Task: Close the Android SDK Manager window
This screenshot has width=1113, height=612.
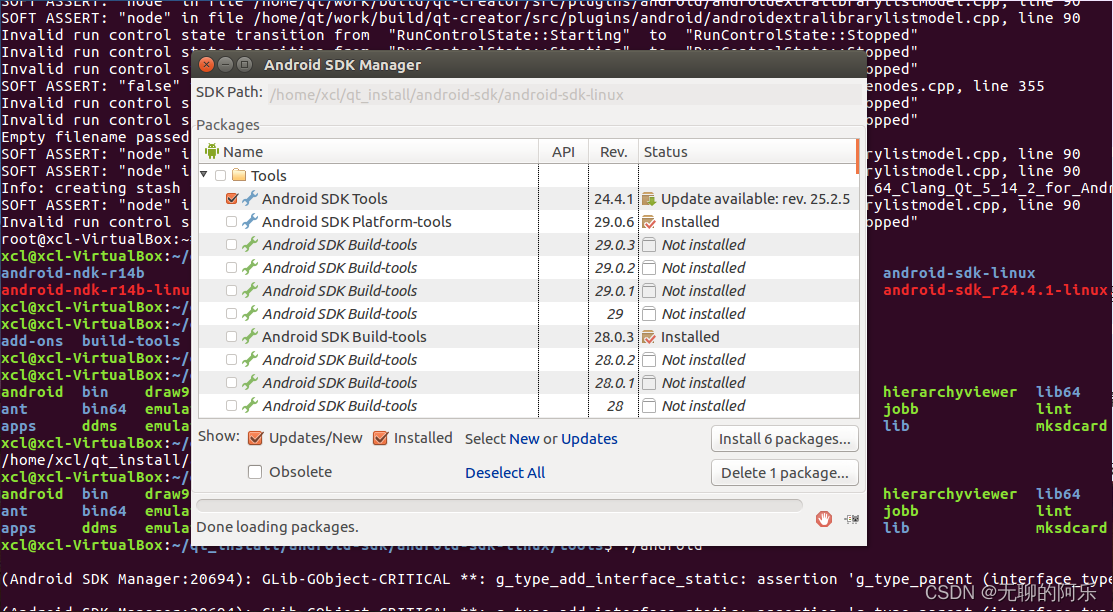Action: click(x=206, y=65)
